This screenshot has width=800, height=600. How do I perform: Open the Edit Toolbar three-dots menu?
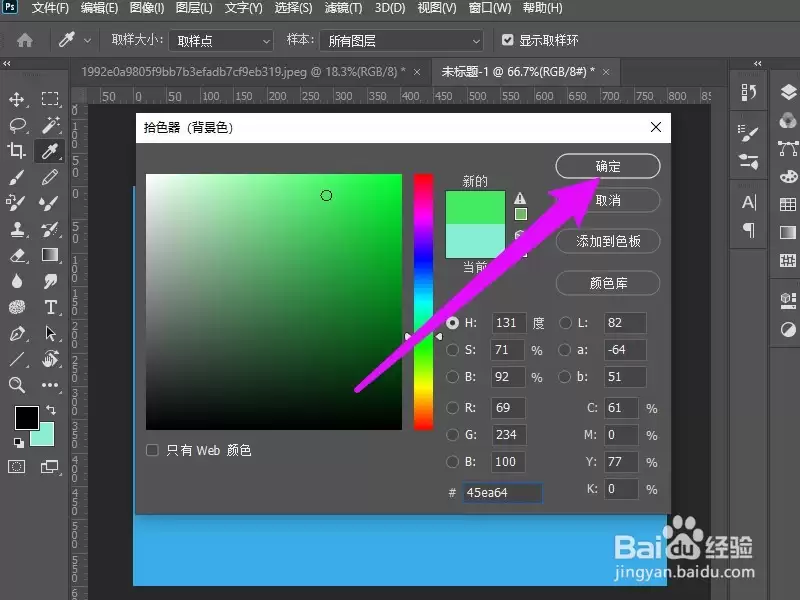pos(50,385)
